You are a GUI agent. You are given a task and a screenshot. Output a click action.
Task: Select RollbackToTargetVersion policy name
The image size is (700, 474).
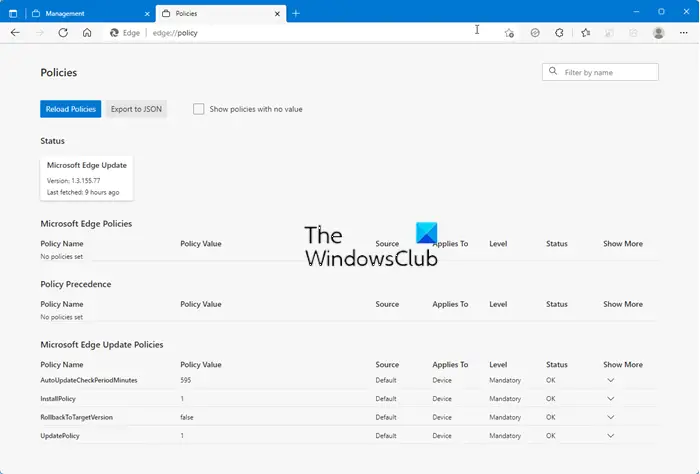click(76, 417)
